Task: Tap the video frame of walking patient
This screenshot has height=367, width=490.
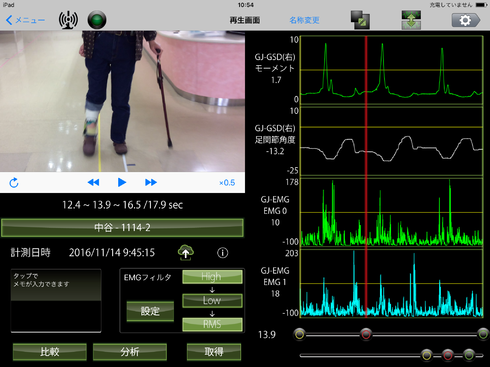Action: pos(122,101)
